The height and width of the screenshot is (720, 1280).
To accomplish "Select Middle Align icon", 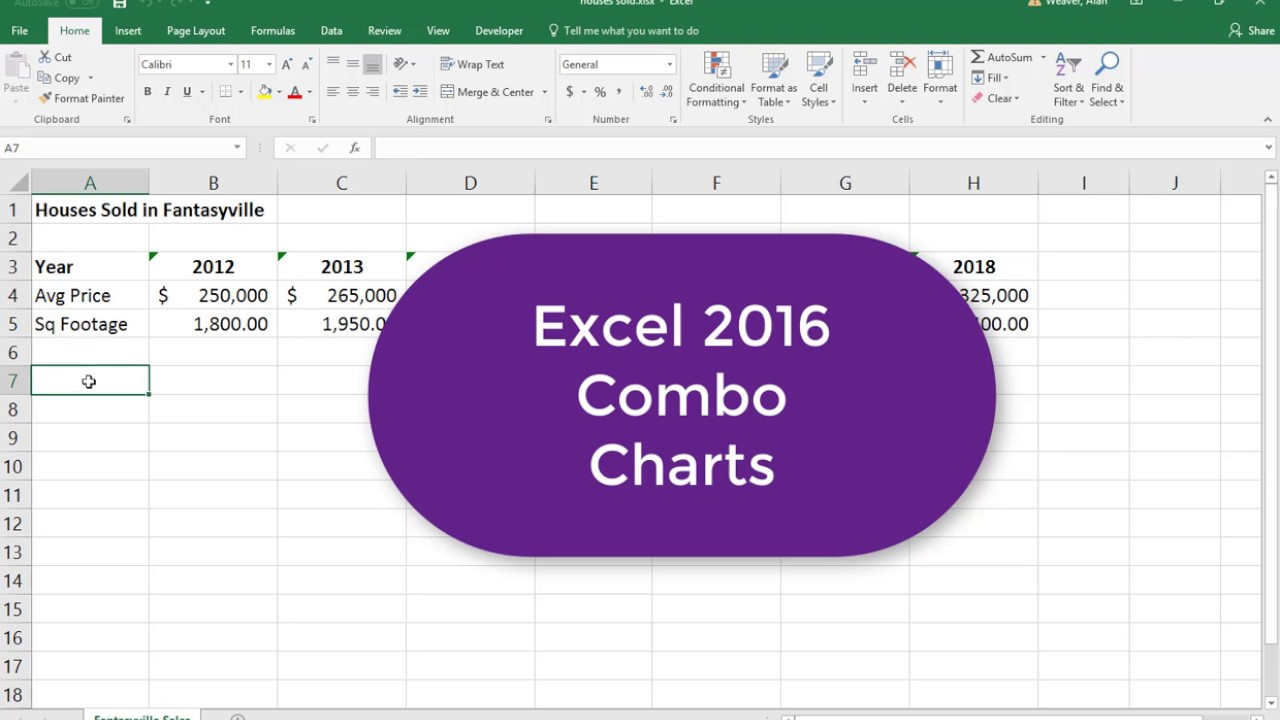I will pyautogui.click(x=353, y=64).
